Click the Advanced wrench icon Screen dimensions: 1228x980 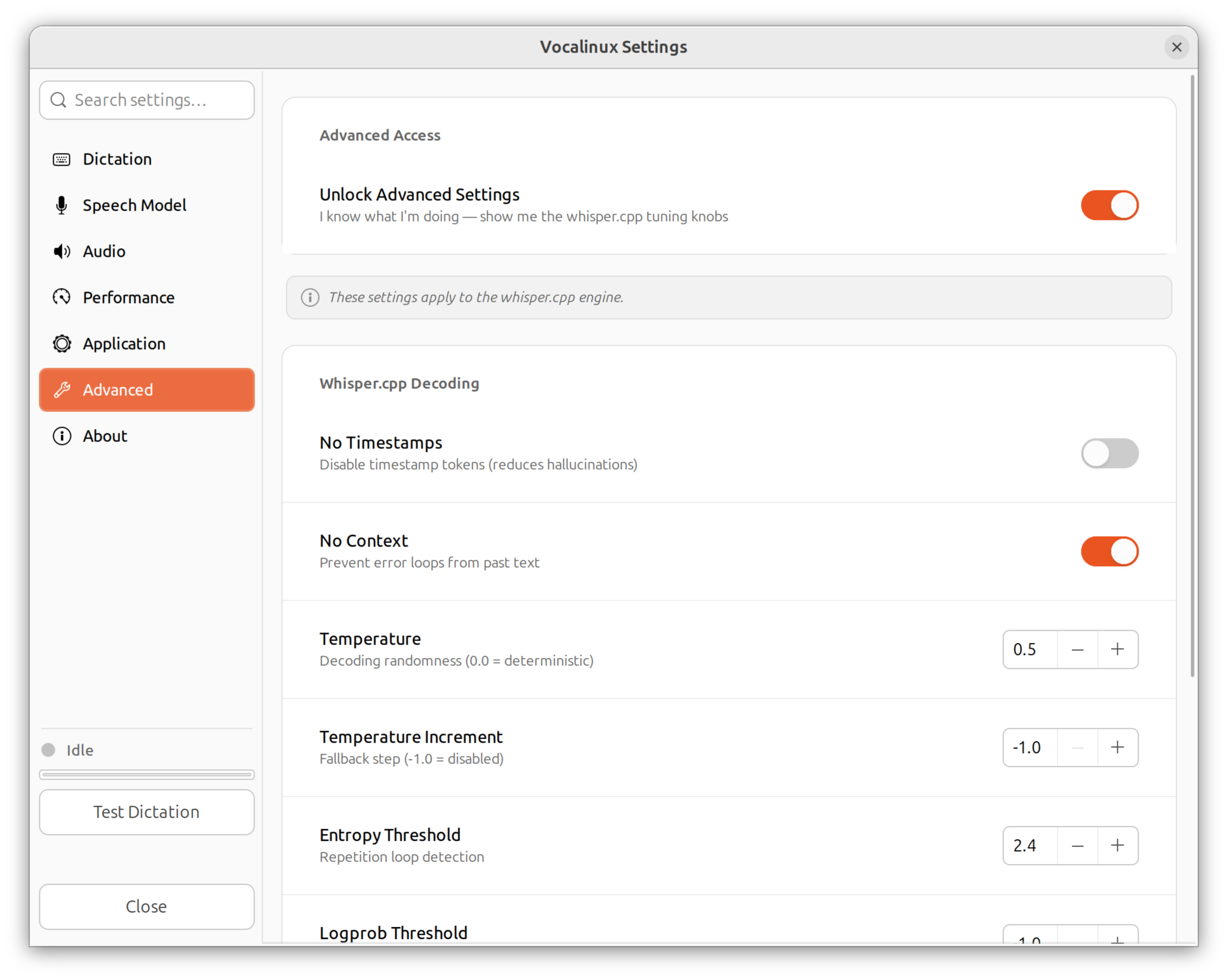pos(62,390)
